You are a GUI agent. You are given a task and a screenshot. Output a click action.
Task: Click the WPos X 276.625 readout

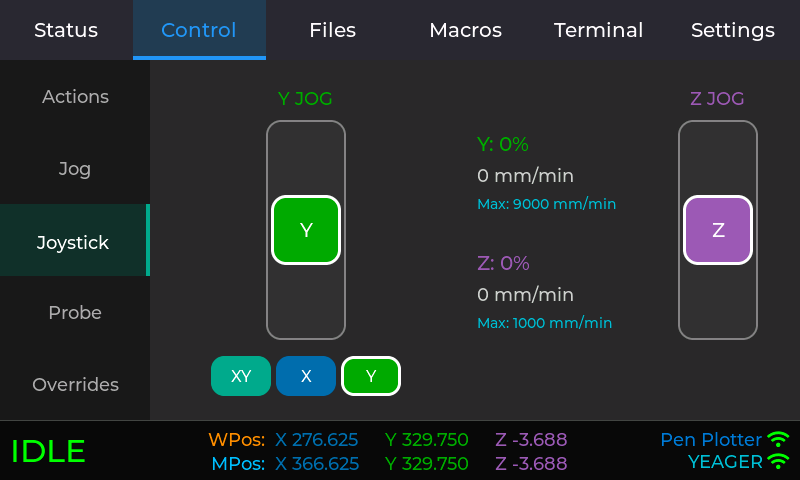[316, 439]
